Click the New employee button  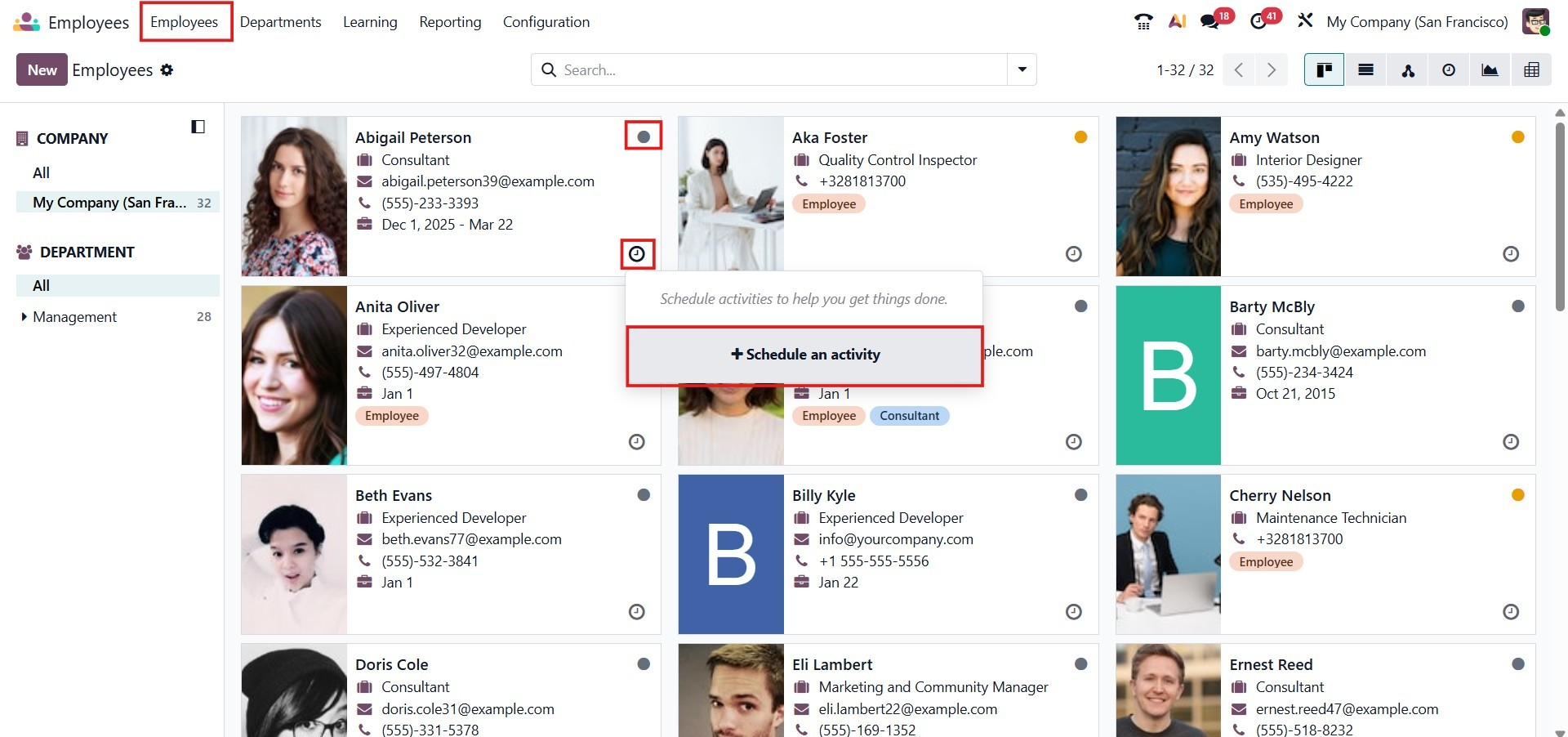tap(42, 70)
